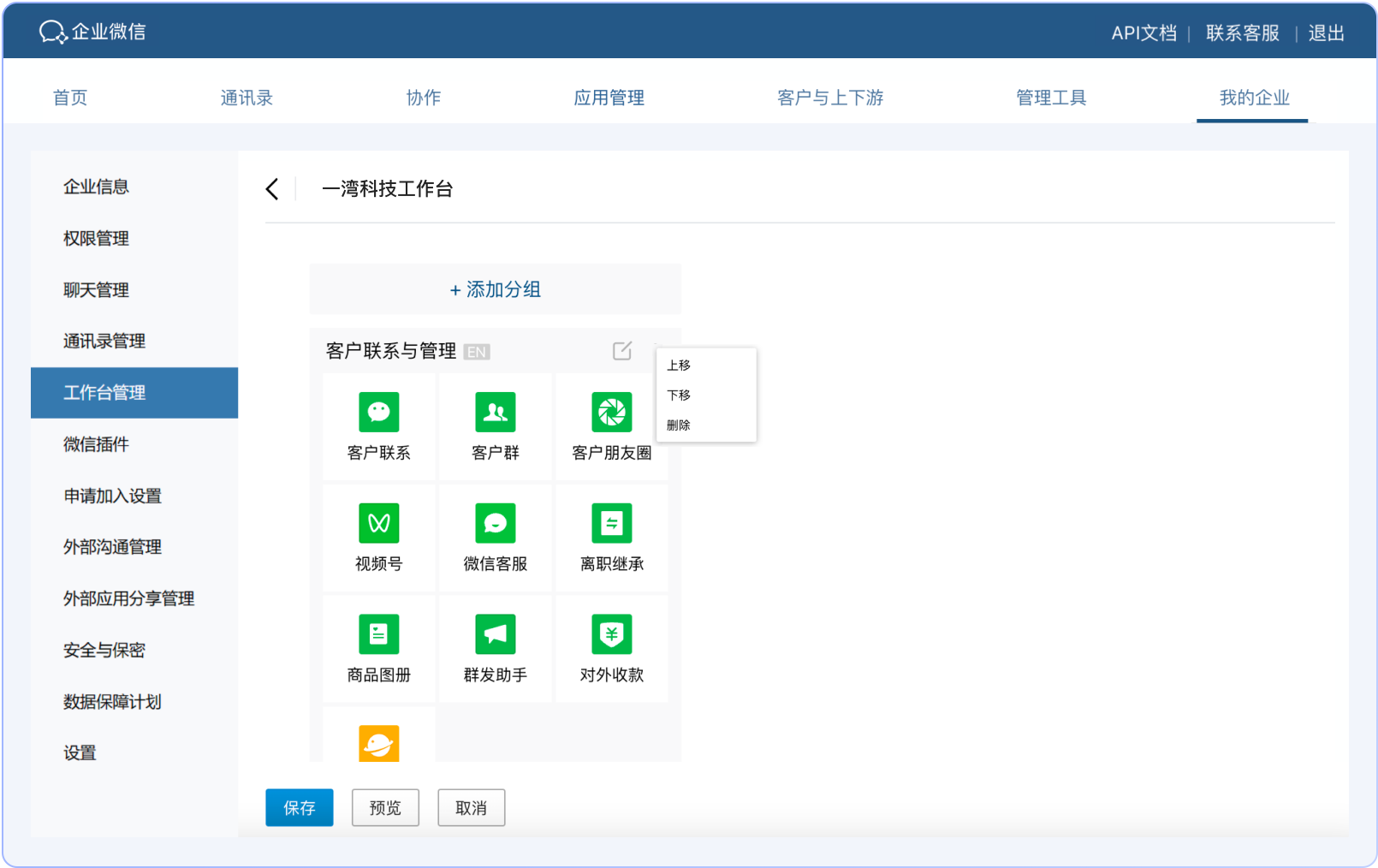Open the 客户联系 app icon
Image resolution: width=1378 pixels, height=868 pixels.
point(379,413)
